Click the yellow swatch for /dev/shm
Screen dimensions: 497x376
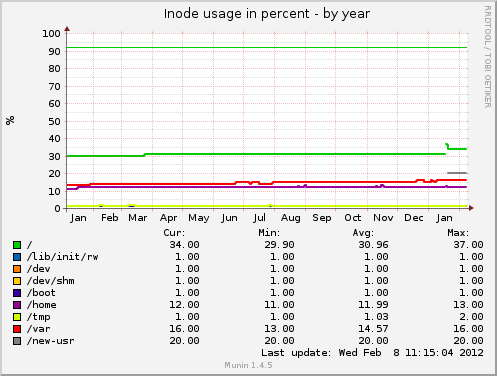point(17,281)
